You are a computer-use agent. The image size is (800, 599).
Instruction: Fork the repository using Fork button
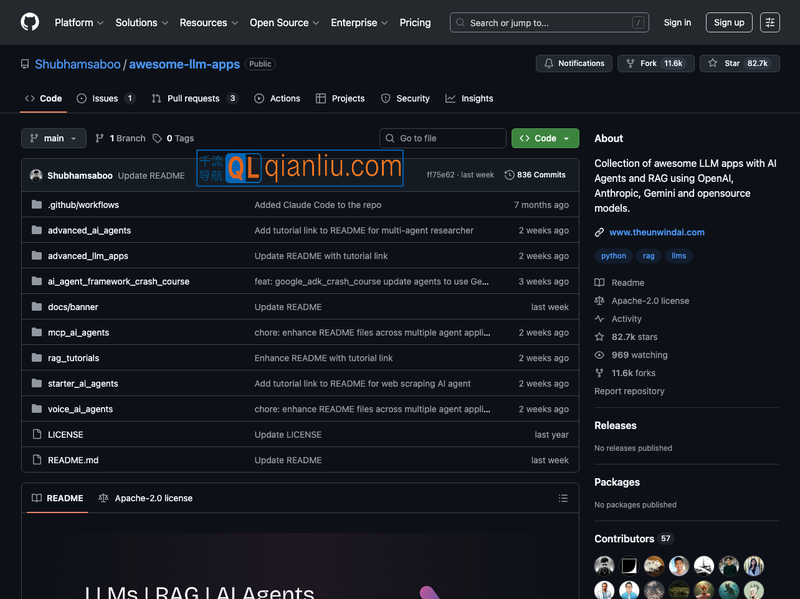(x=655, y=63)
